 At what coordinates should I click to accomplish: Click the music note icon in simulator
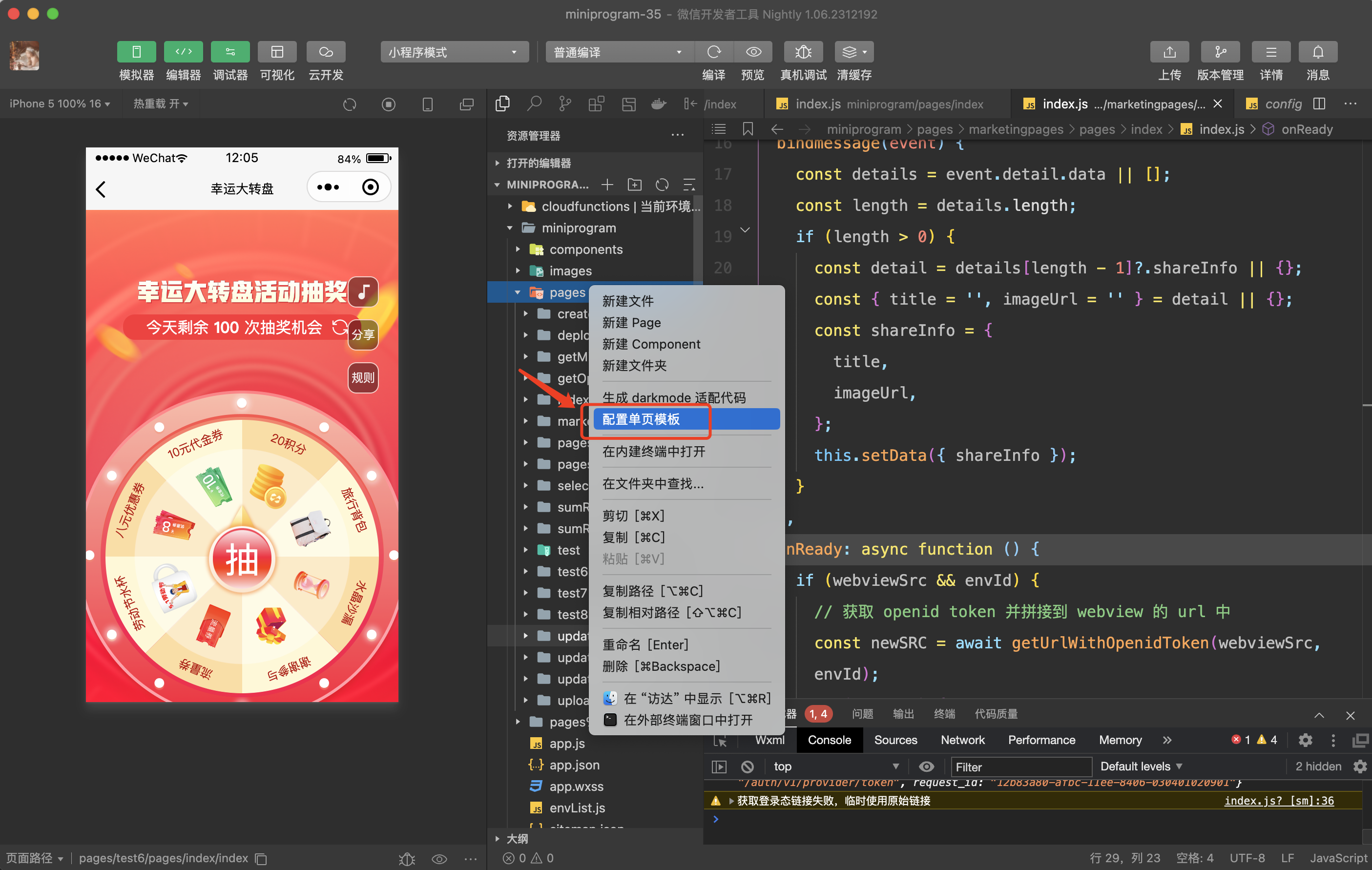[363, 292]
